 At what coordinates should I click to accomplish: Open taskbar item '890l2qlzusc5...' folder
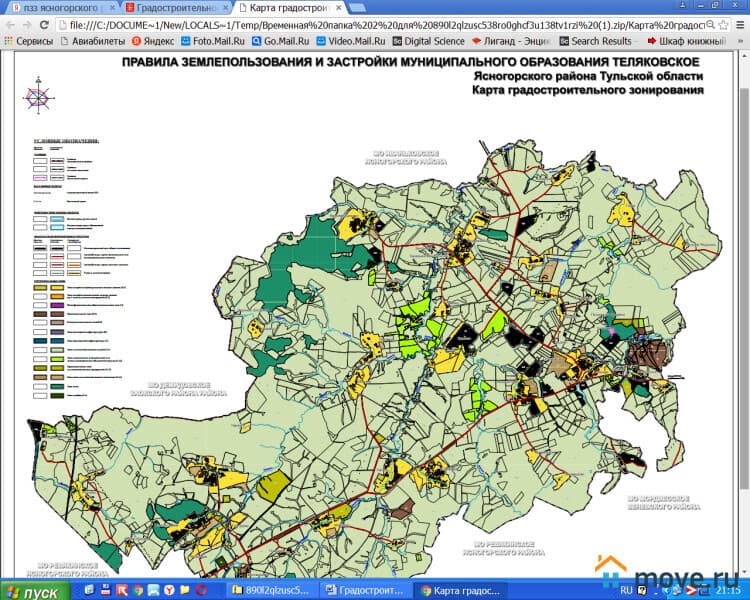[x=270, y=590]
